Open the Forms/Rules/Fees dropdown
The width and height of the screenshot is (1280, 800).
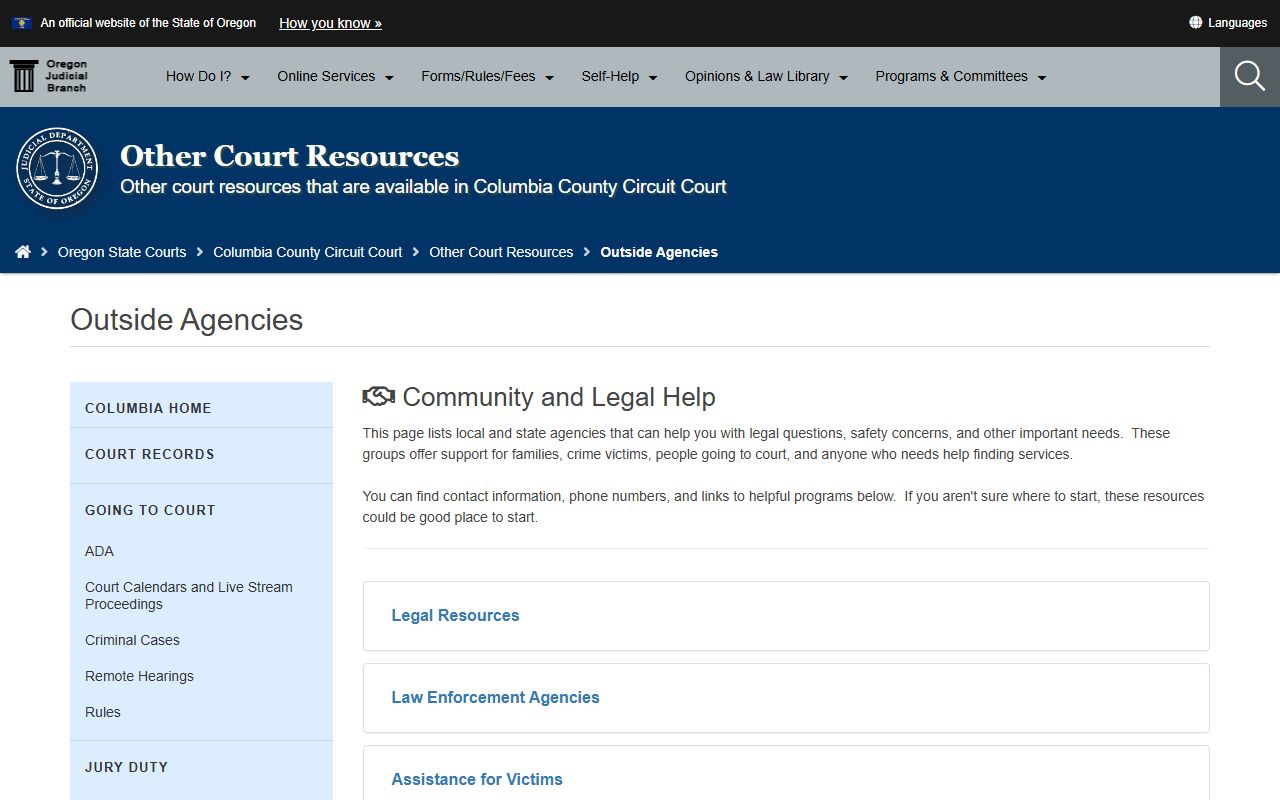[488, 76]
